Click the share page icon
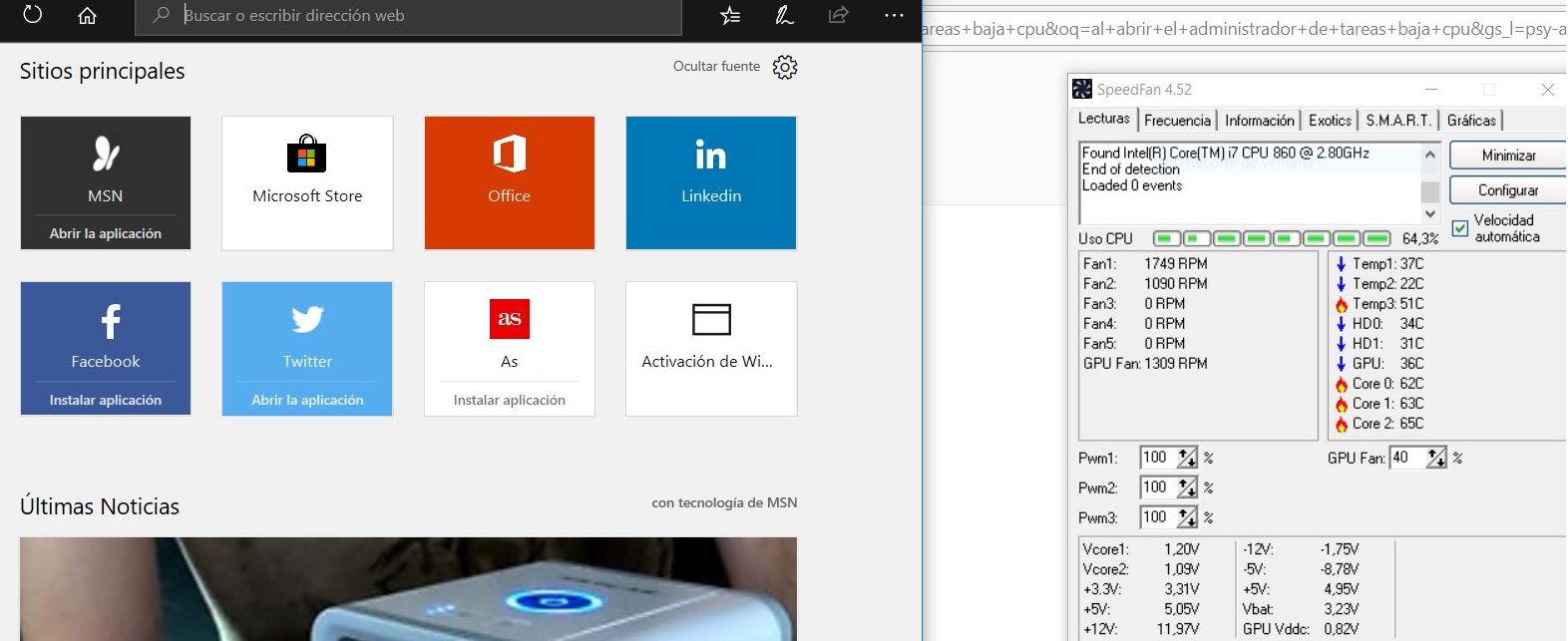 pyautogui.click(x=838, y=15)
